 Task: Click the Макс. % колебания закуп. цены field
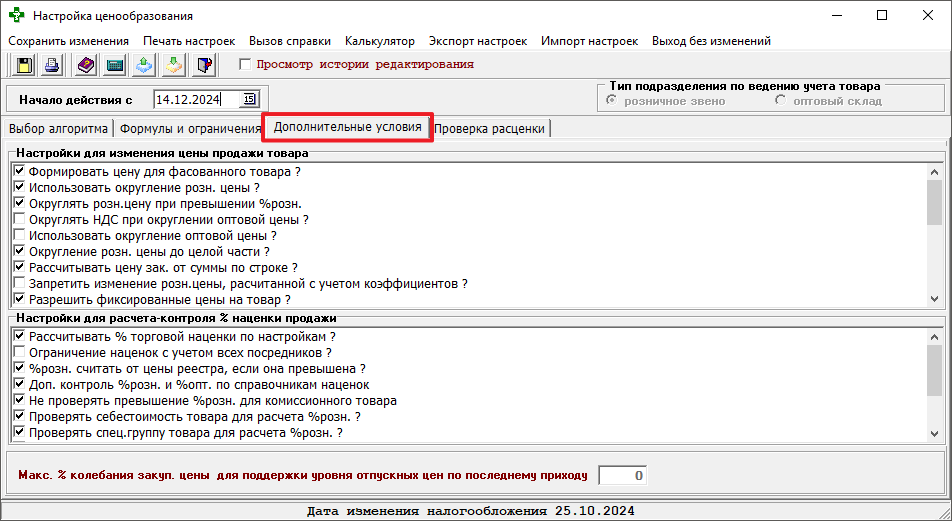point(623,475)
